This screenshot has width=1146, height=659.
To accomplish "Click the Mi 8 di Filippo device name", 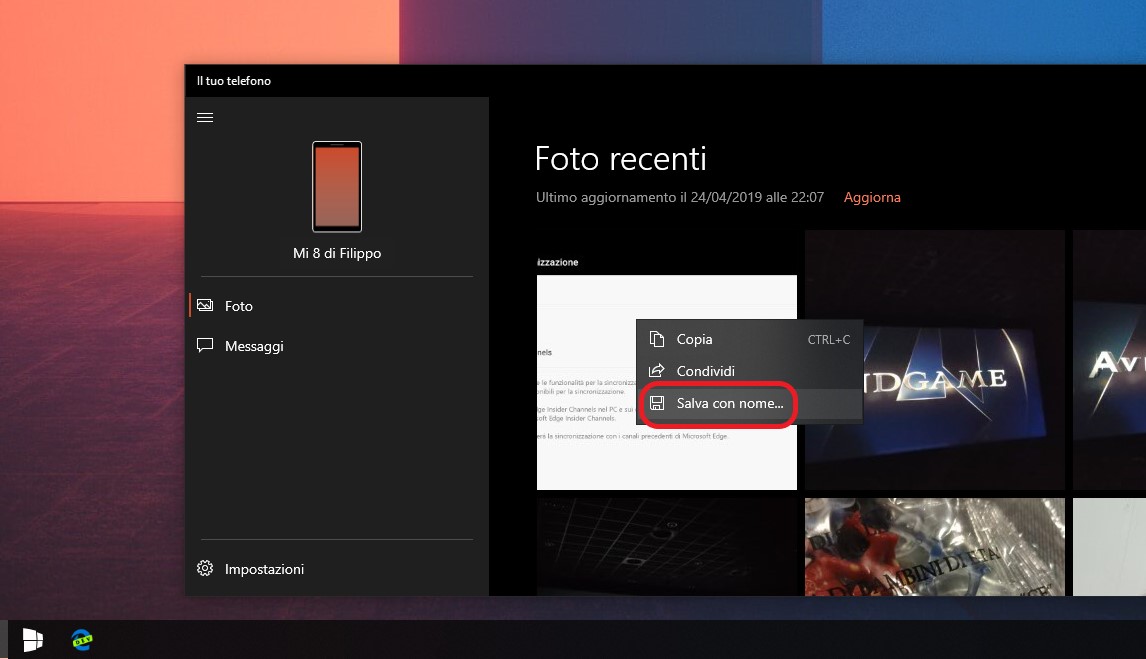I will pos(337,253).
